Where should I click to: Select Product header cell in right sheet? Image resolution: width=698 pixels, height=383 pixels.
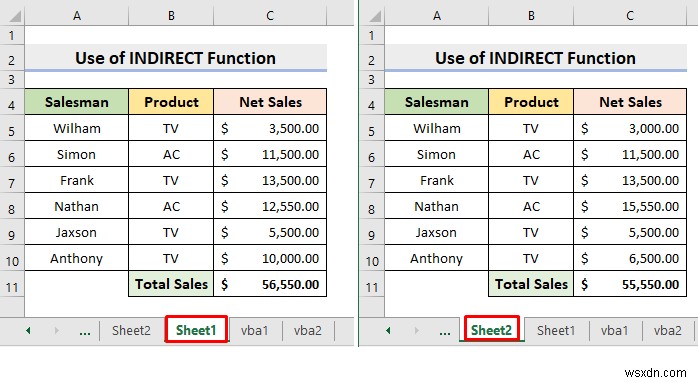coord(531,102)
